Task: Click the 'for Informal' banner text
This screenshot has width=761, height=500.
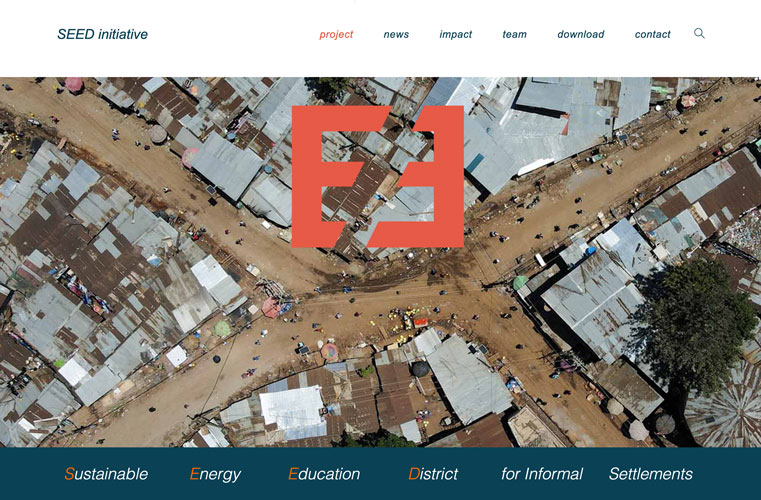Action: pos(542,474)
